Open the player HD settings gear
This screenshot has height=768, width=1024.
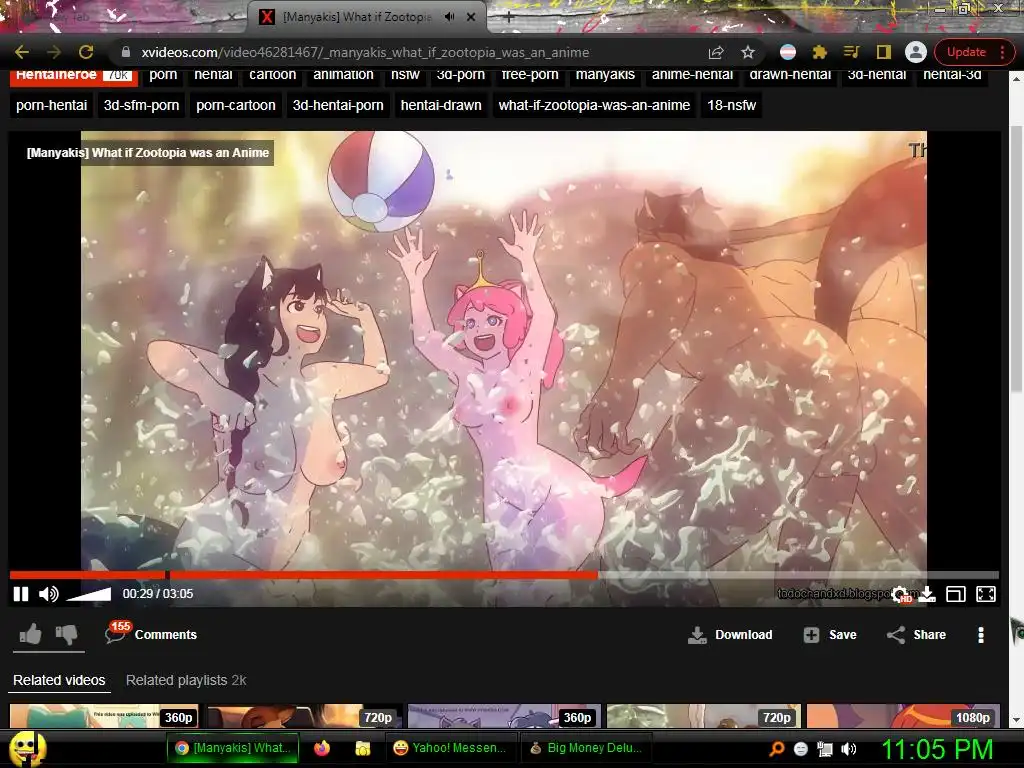(901, 594)
